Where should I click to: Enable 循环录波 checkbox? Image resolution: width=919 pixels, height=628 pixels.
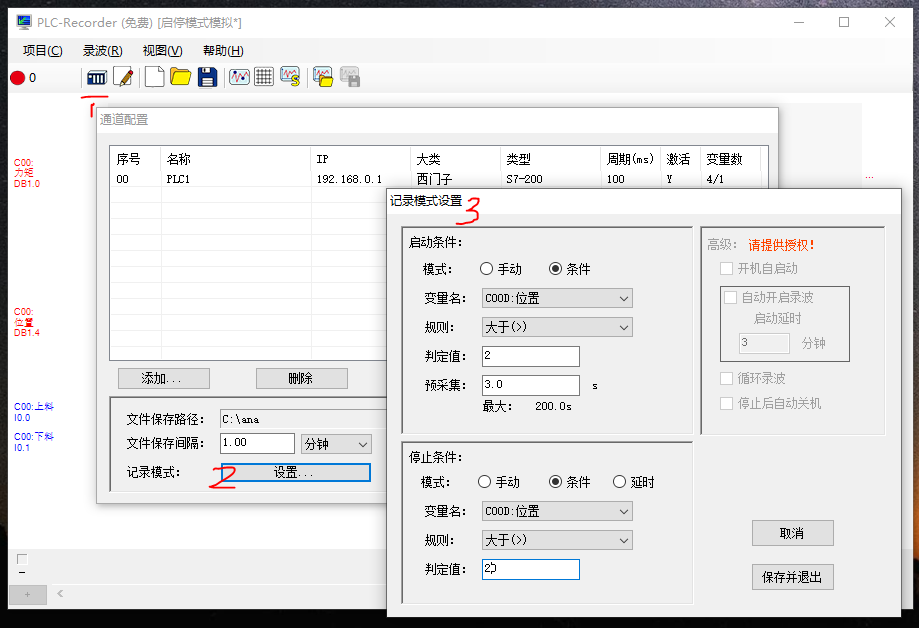[726, 378]
